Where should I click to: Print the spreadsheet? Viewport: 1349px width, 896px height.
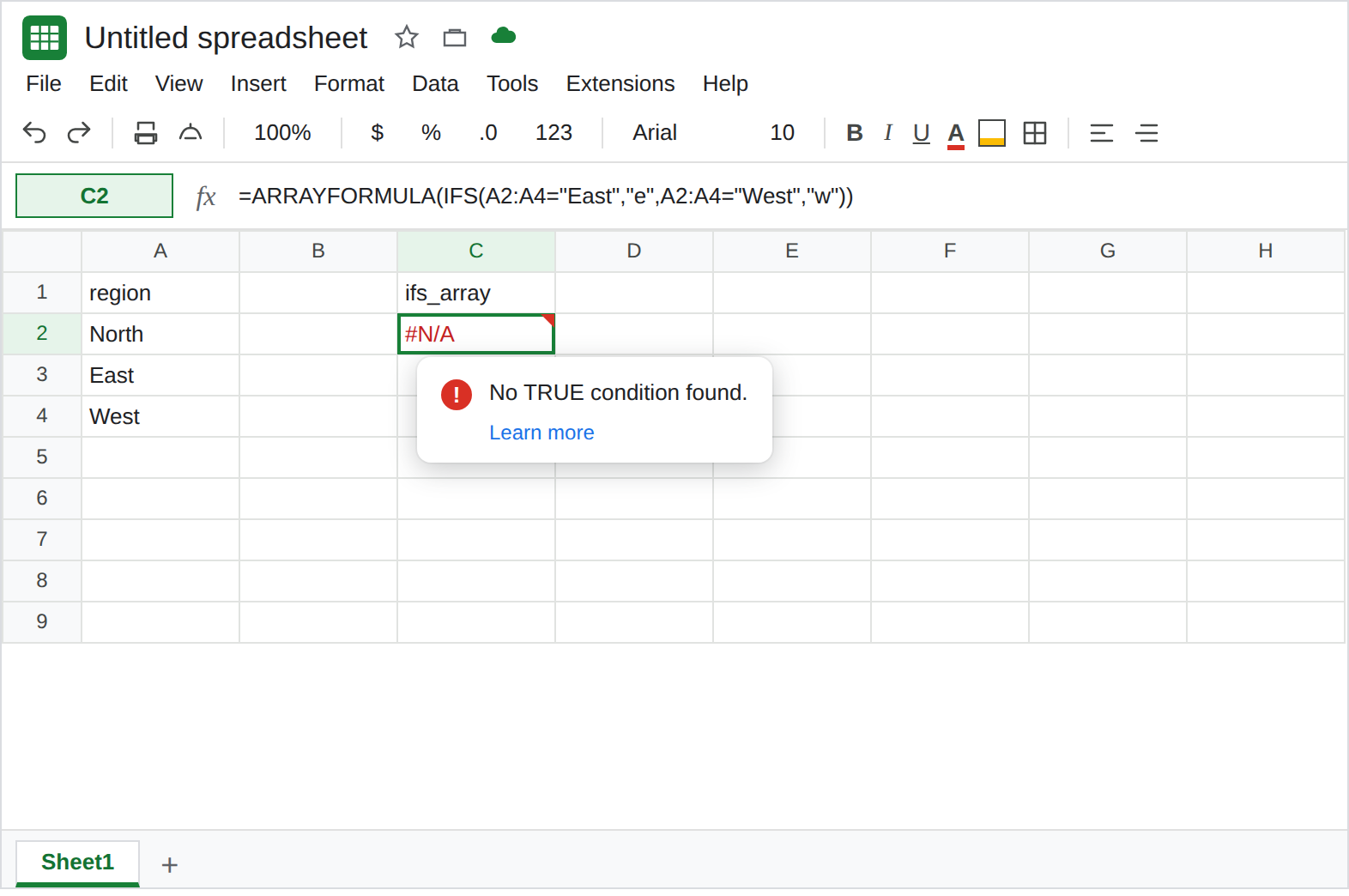coord(146,133)
